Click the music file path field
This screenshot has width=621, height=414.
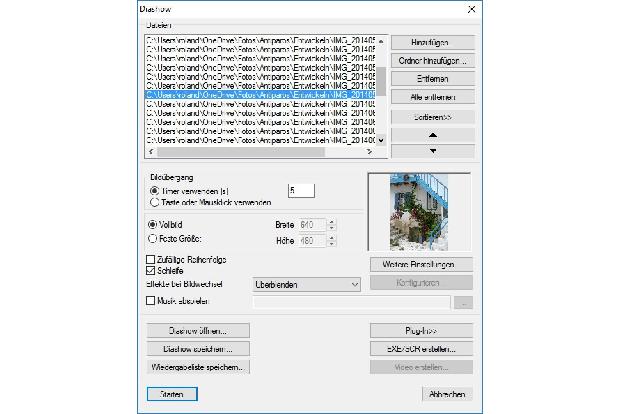click(351, 303)
